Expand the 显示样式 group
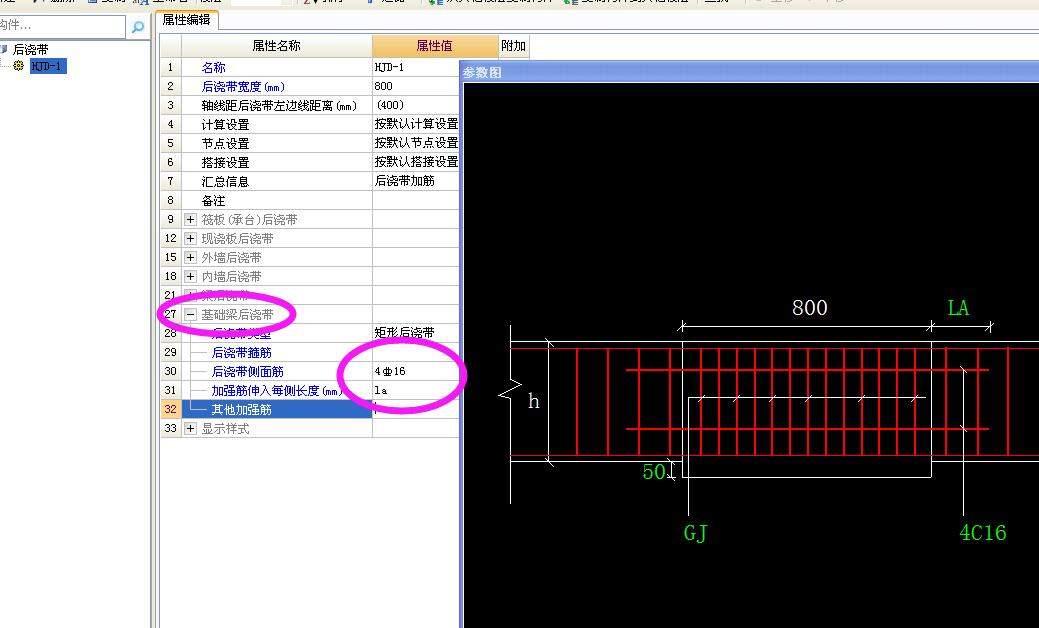1039x628 pixels. [190, 429]
